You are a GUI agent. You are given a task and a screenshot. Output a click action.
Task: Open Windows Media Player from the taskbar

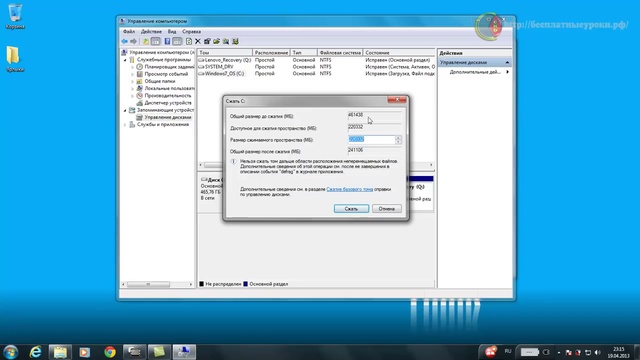pos(84,352)
